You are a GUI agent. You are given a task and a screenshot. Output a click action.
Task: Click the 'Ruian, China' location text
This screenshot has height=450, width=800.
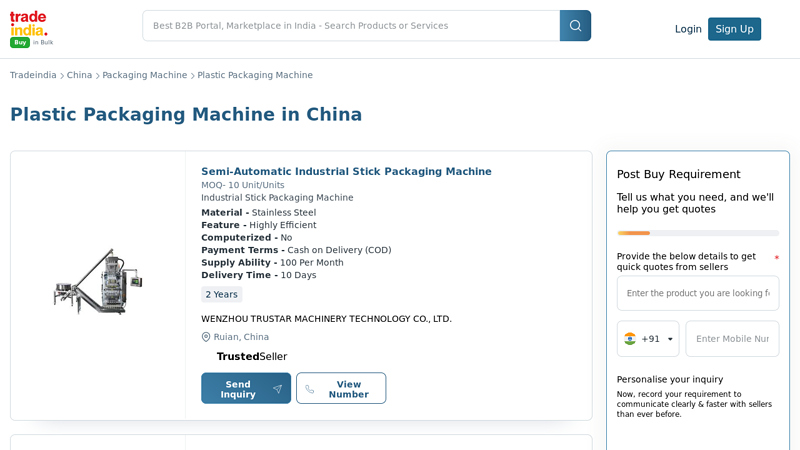tap(241, 337)
